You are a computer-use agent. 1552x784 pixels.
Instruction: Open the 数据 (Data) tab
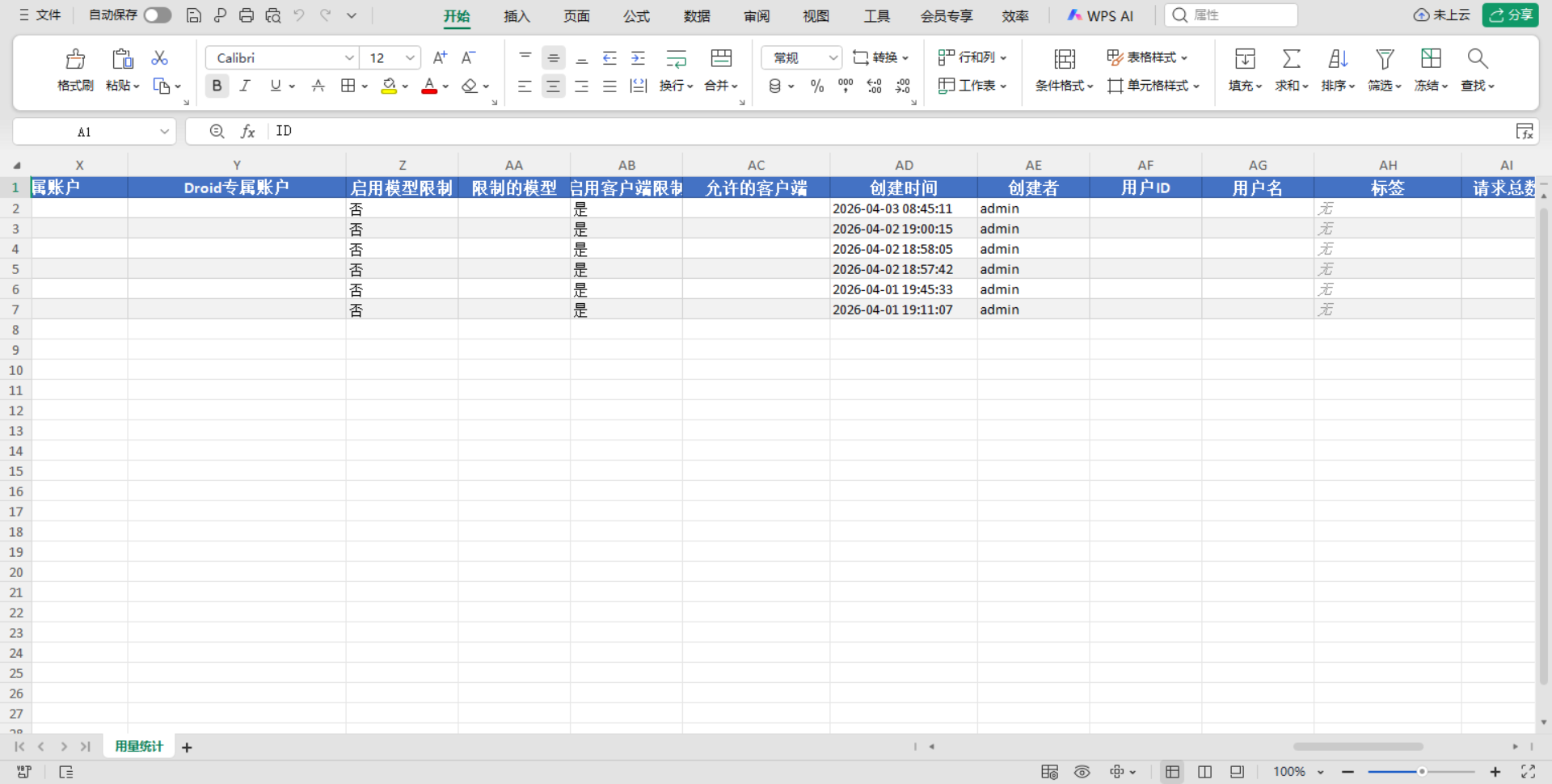pyautogui.click(x=697, y=16)
